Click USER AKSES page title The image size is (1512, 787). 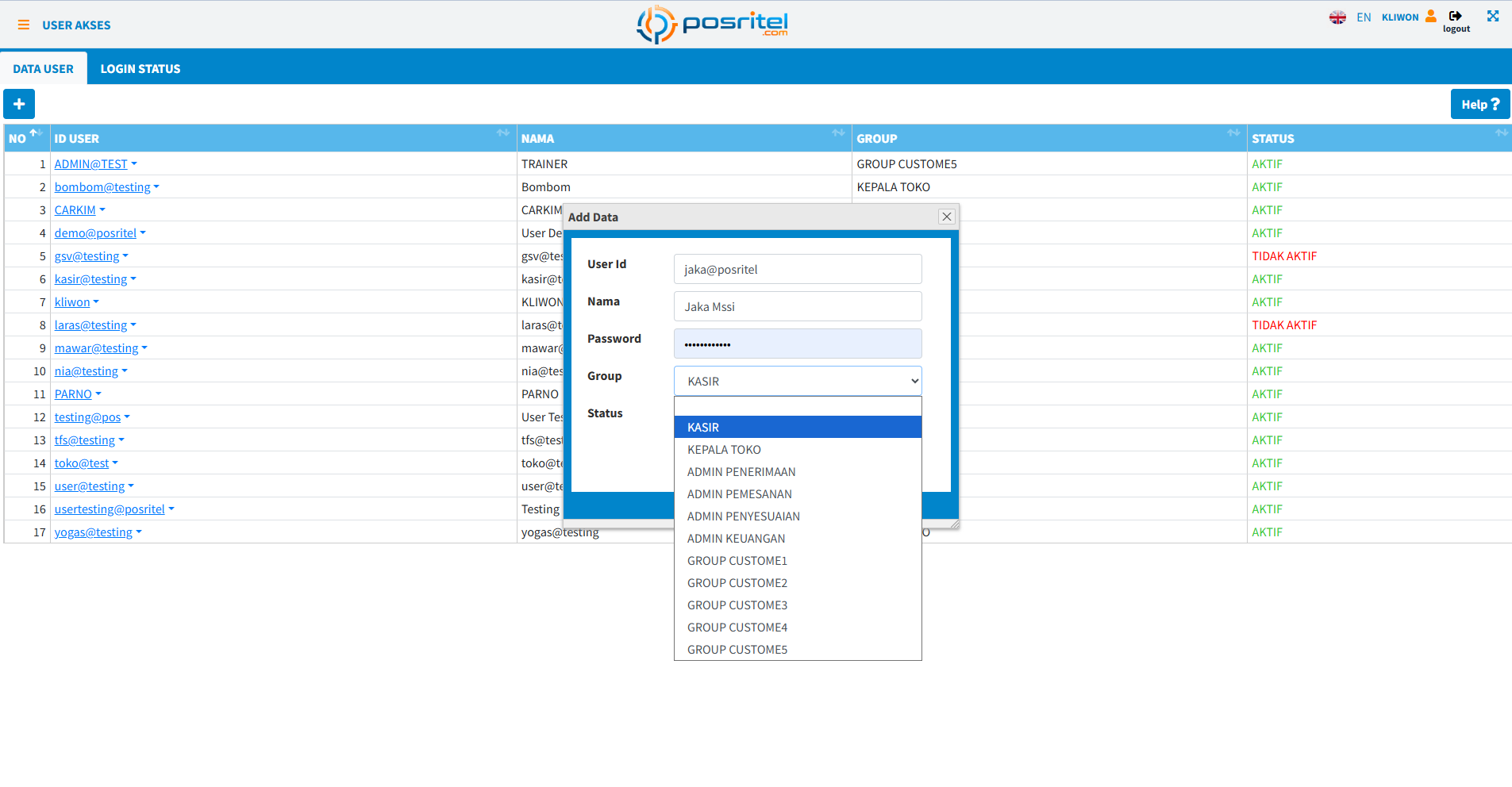76,25
